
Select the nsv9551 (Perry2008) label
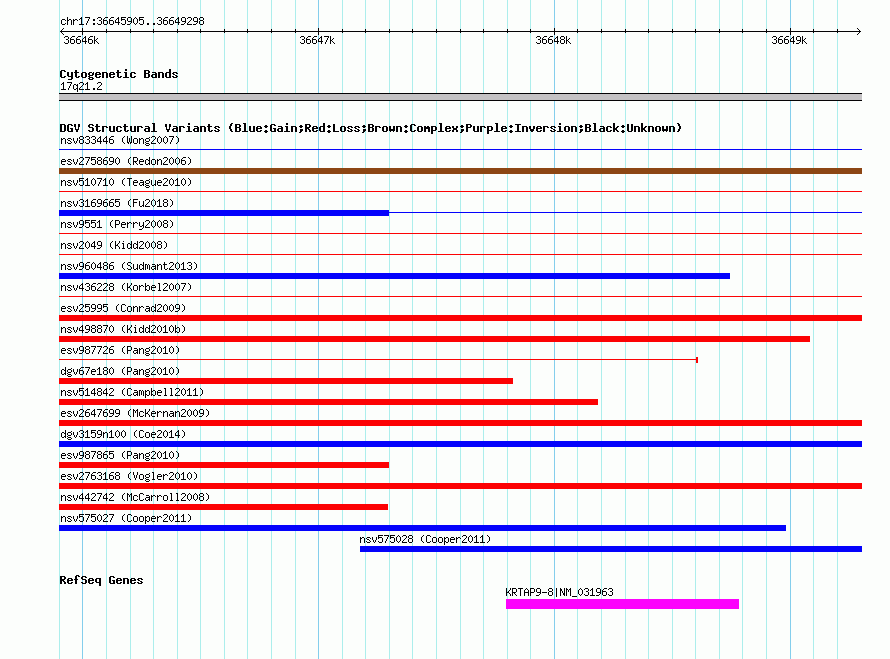tap(117, 224)
